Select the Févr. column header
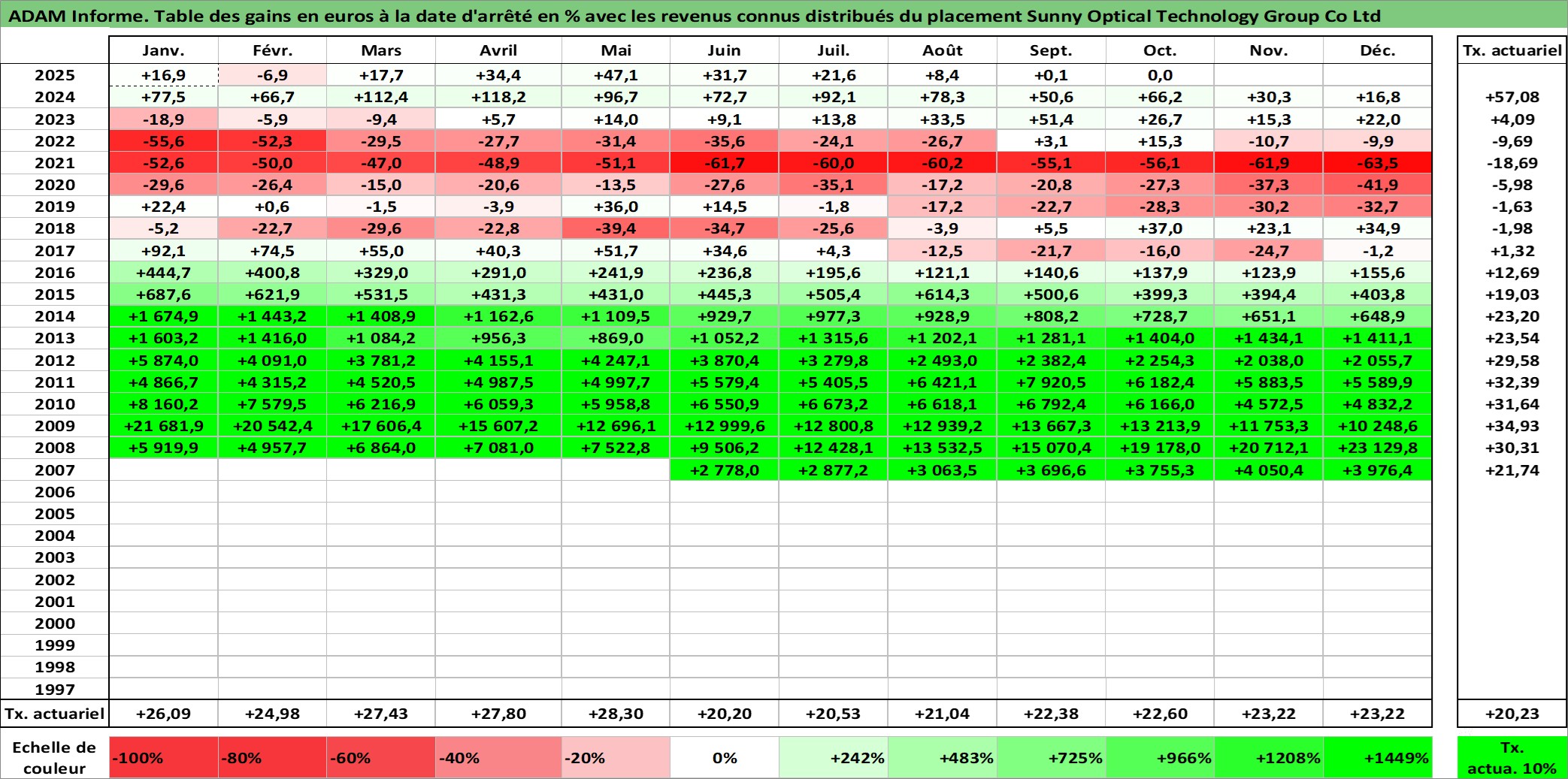 click(272, 50)
